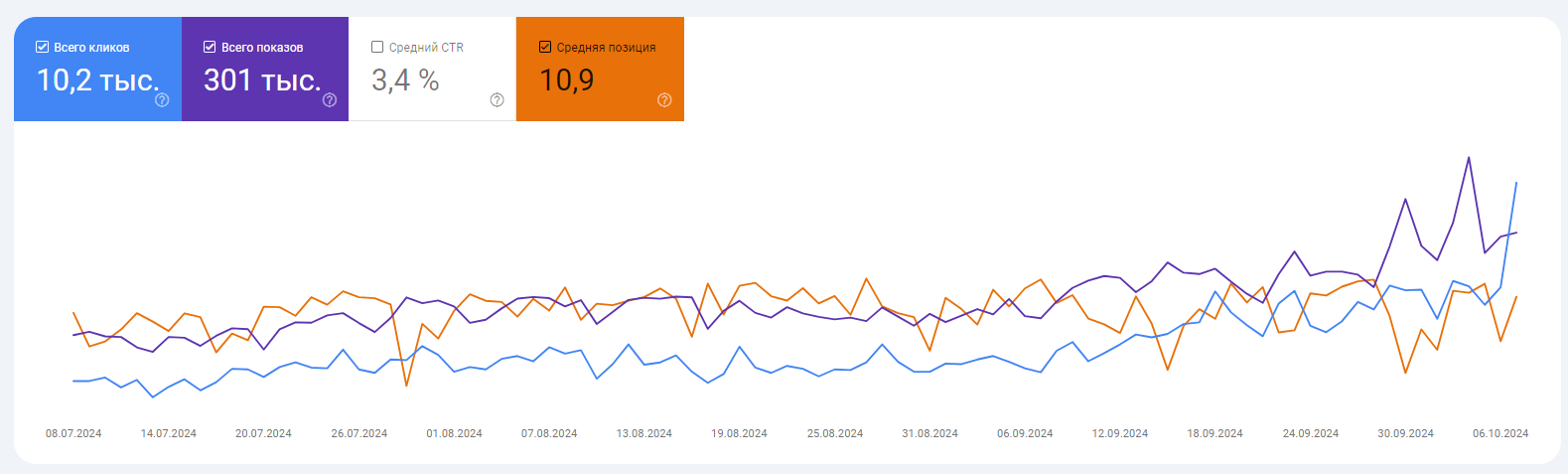Click the 08.07.2024 date axis label
This screenshot has width=1568, height=474.
click(73, 433)
